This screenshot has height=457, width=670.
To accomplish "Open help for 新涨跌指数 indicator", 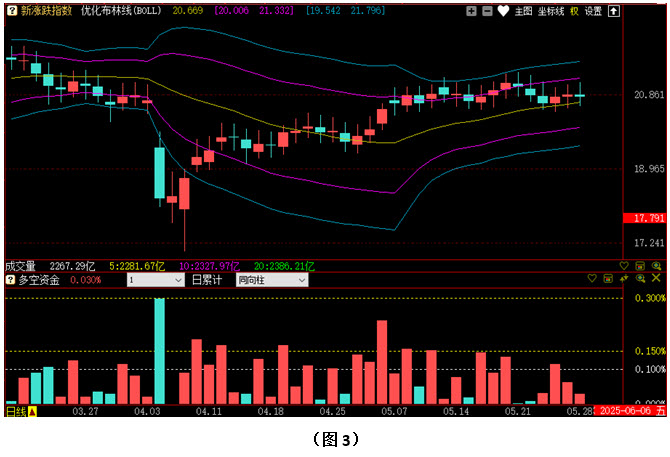I will pos(12,11).
